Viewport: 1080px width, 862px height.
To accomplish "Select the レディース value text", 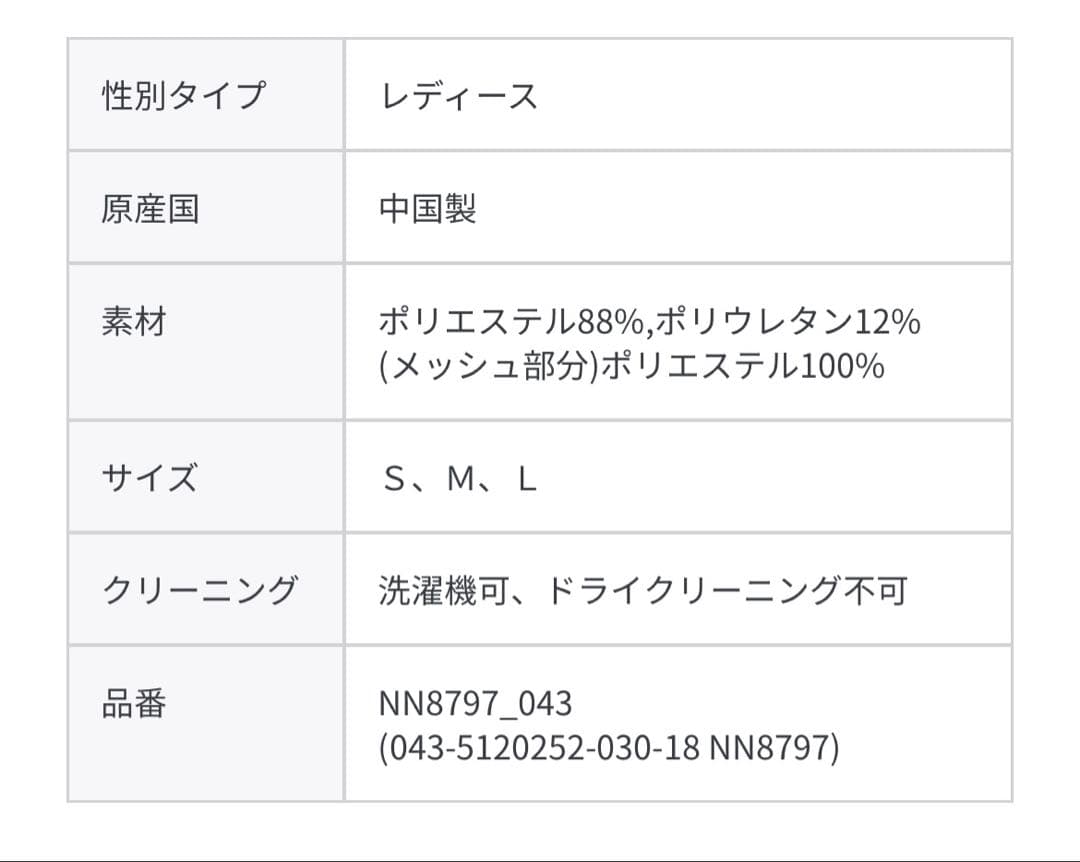I will [458, 96].
